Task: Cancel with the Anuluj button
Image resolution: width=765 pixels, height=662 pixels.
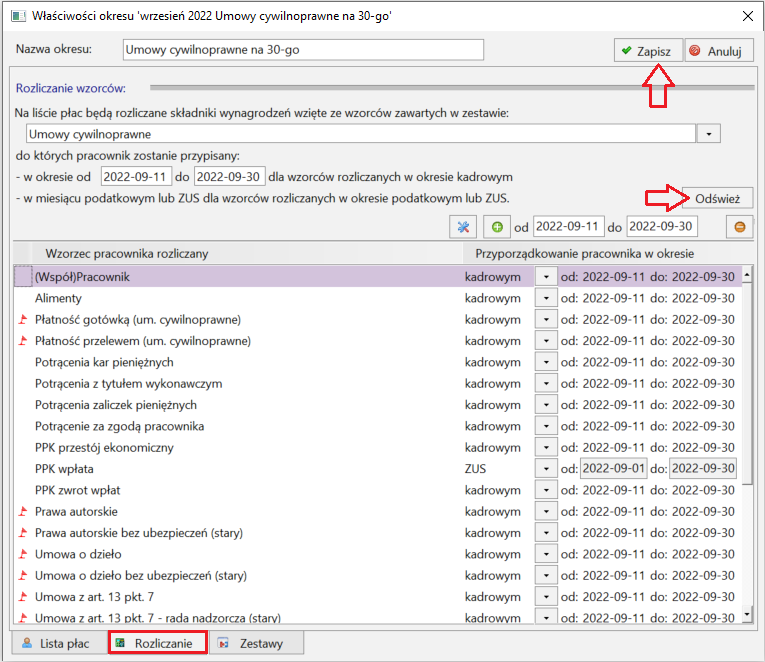Action: (x=719, y=51)
